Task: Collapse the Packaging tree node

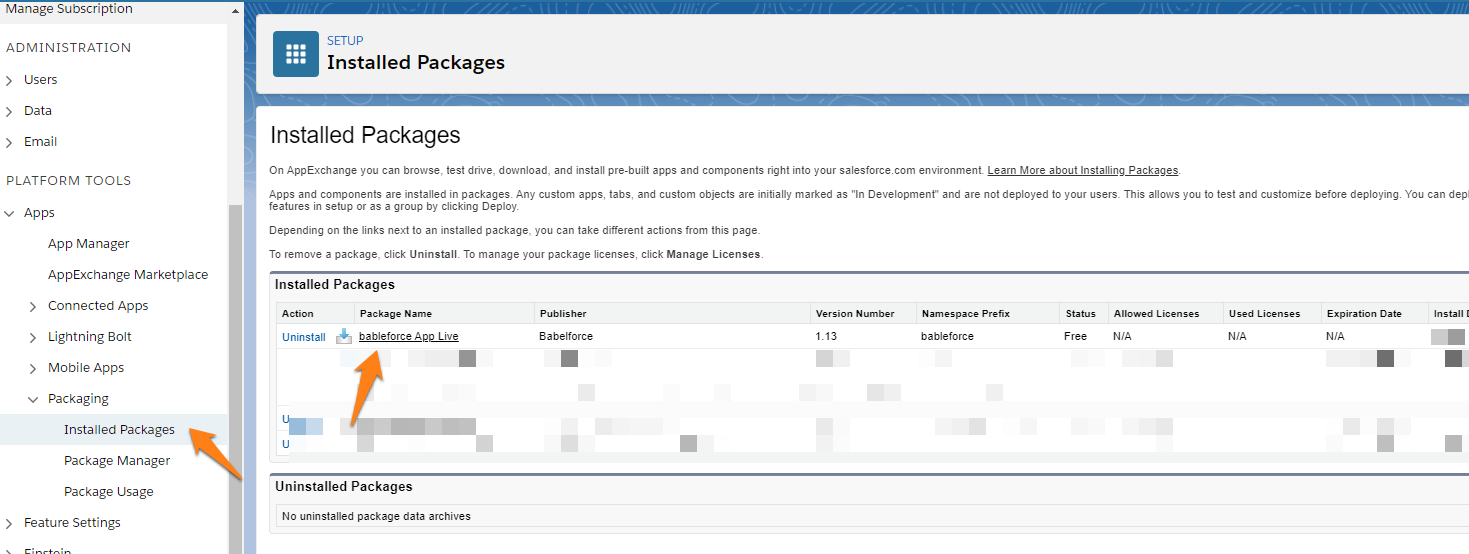Action: [34, 399]
